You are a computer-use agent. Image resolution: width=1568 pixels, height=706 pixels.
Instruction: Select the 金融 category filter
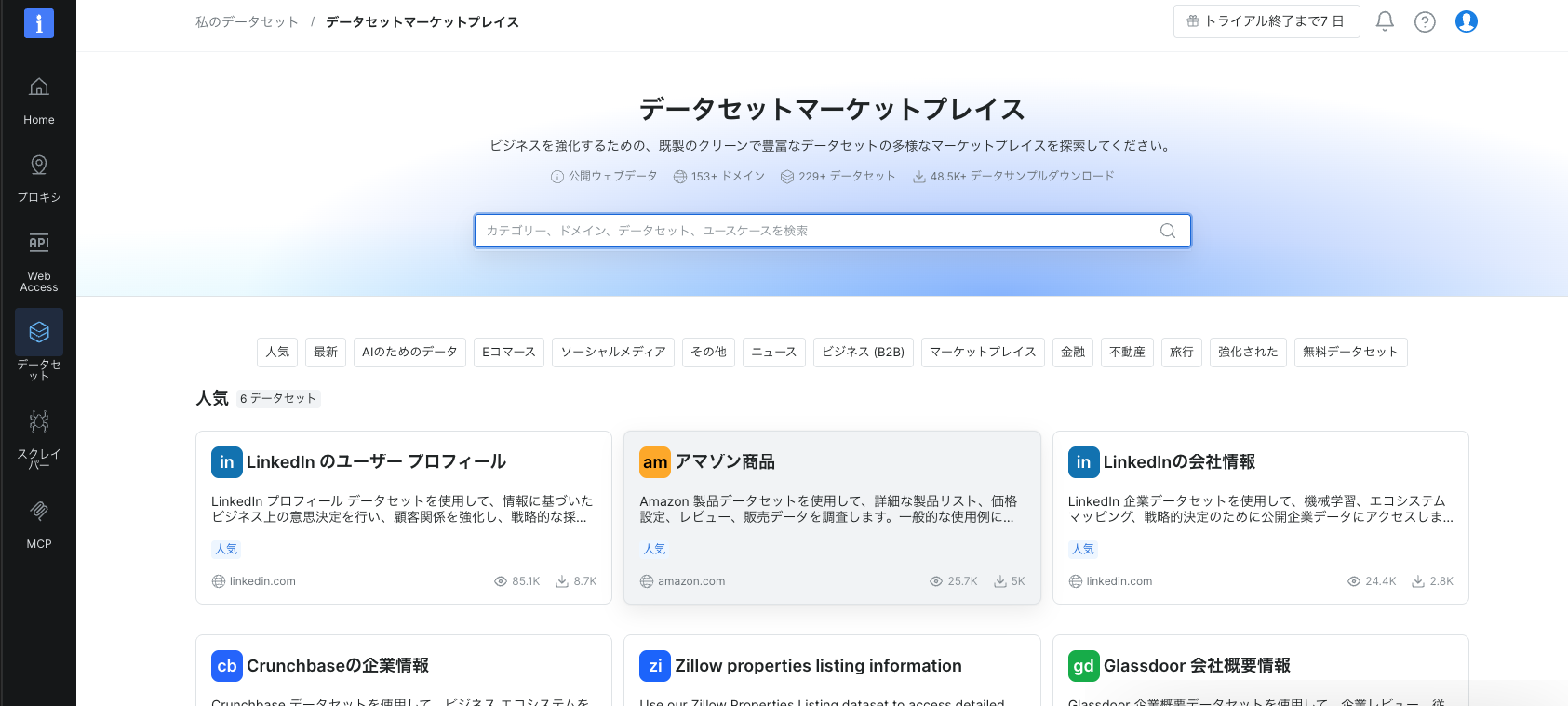1073,353
